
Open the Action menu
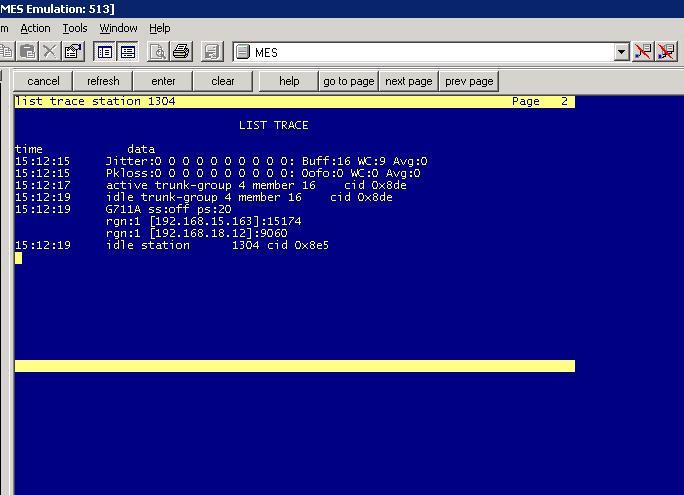click(x=35, y=28)
